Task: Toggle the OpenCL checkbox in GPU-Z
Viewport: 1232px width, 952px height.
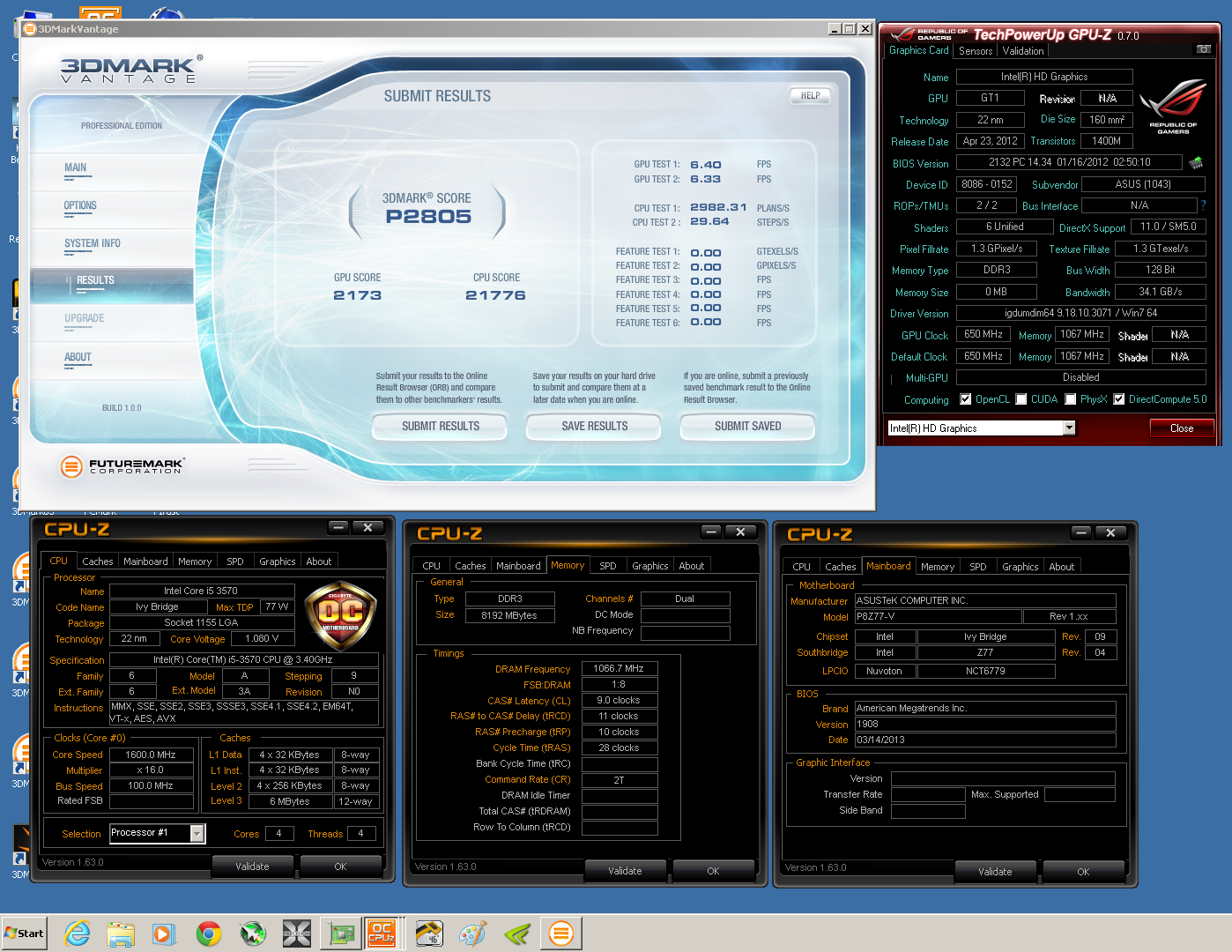Action: [x=965, y=399]
